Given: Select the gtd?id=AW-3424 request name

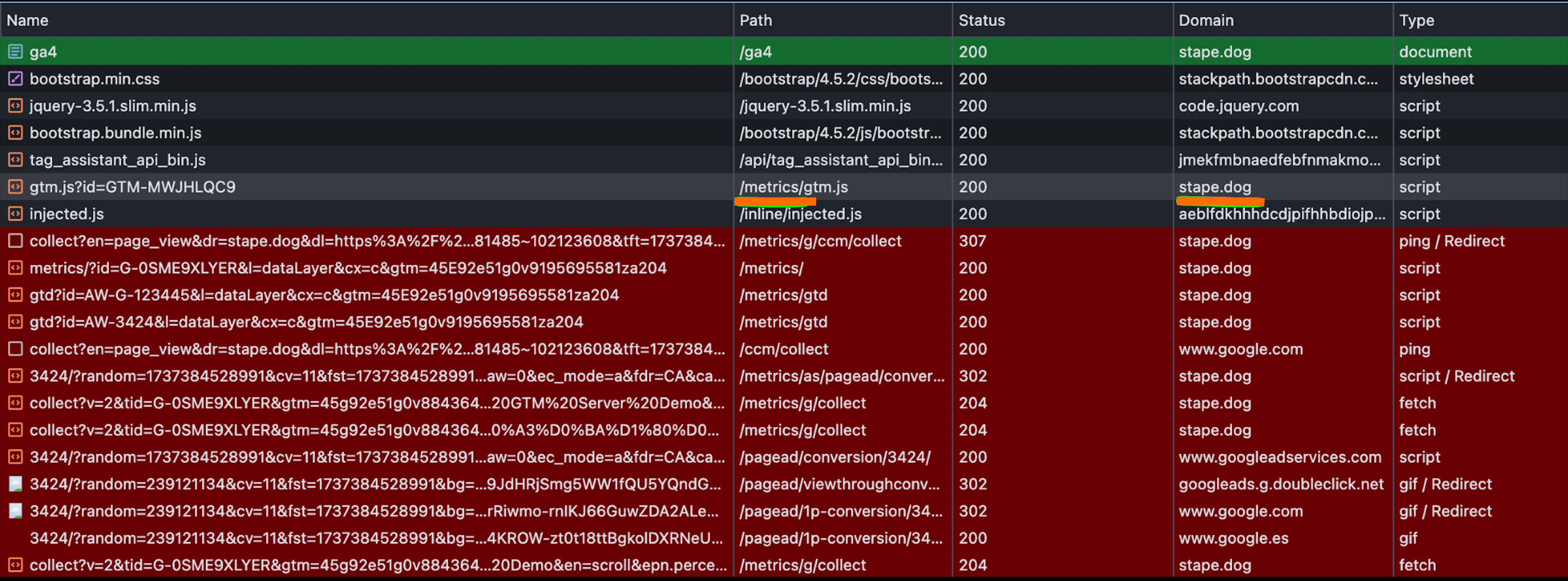Looking at the screenshot, I should point(306,322).
